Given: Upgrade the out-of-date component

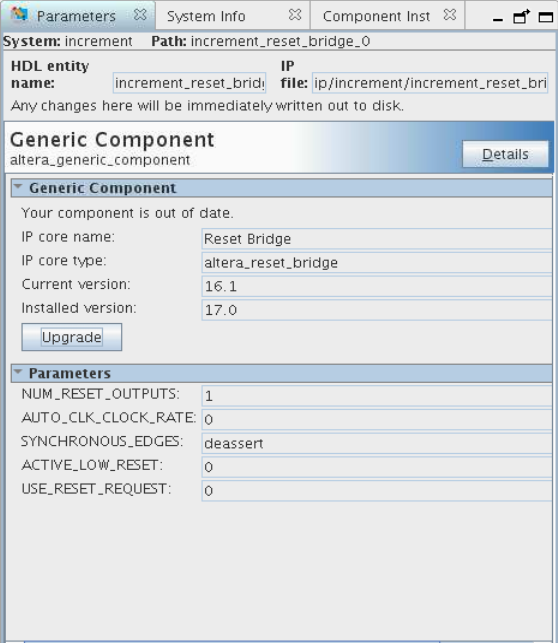Looking at the screenshot, I should point(72,337).
